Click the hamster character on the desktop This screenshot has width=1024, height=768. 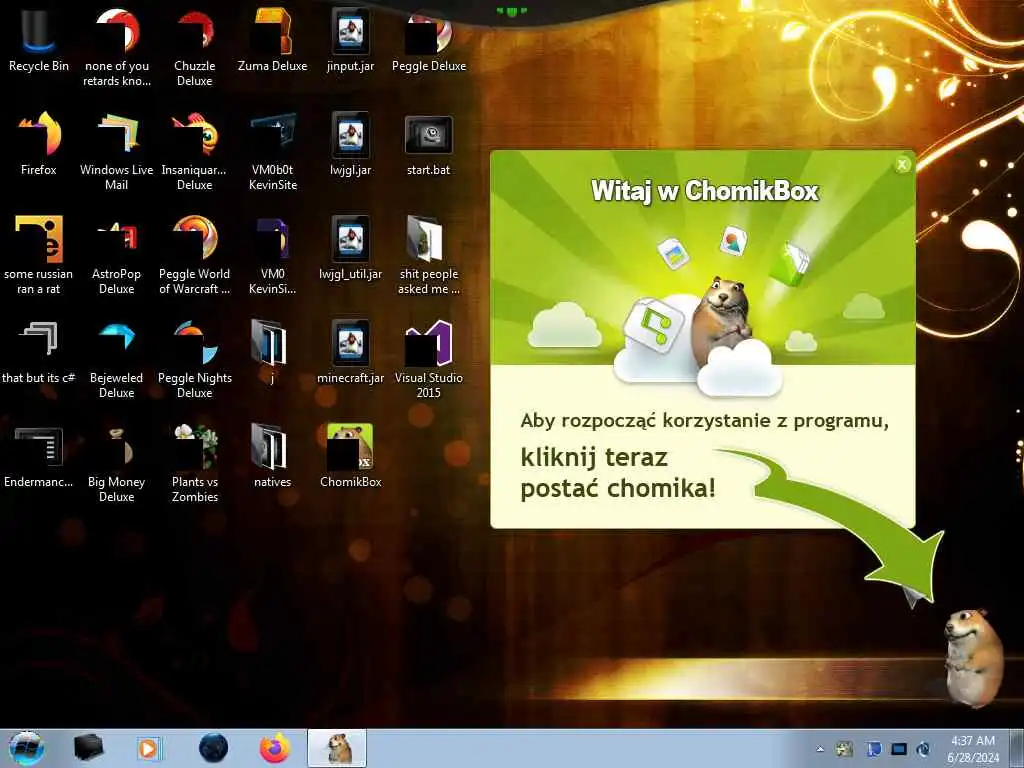(x=974, y=658)
